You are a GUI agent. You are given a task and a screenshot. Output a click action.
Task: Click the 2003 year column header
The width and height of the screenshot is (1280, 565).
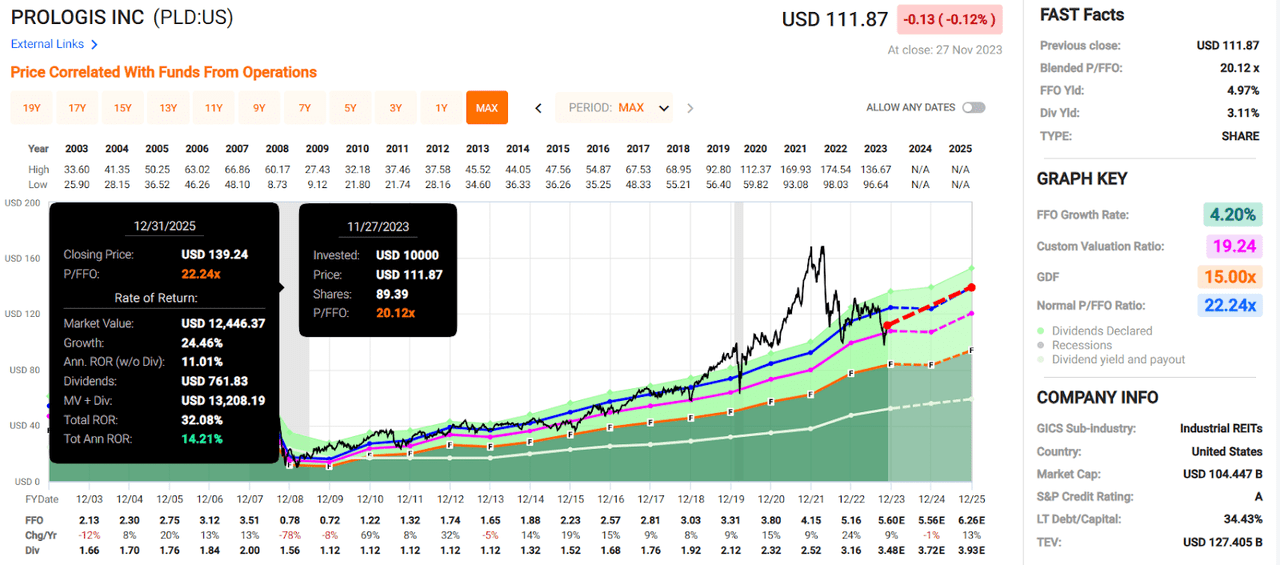pyautogui.click(x=76, y=149)
